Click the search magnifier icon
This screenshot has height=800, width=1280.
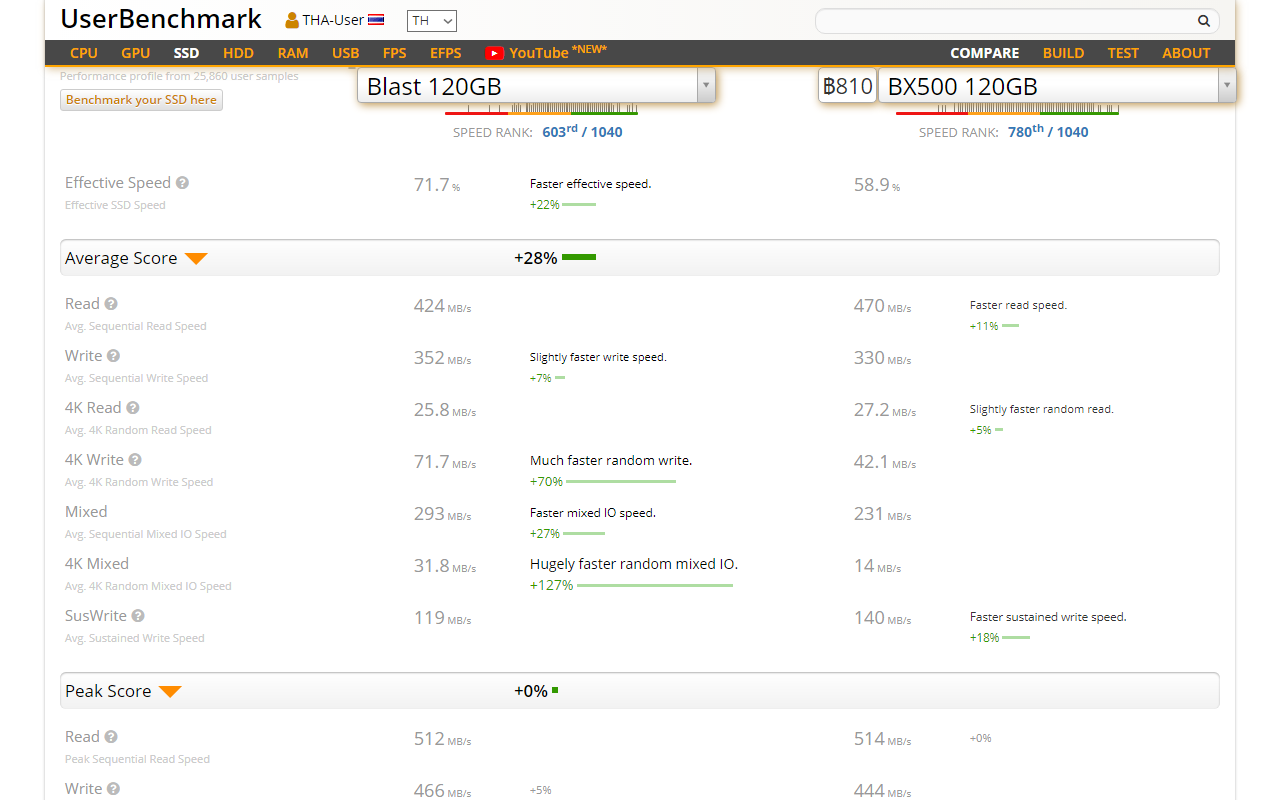[1204, 21]
